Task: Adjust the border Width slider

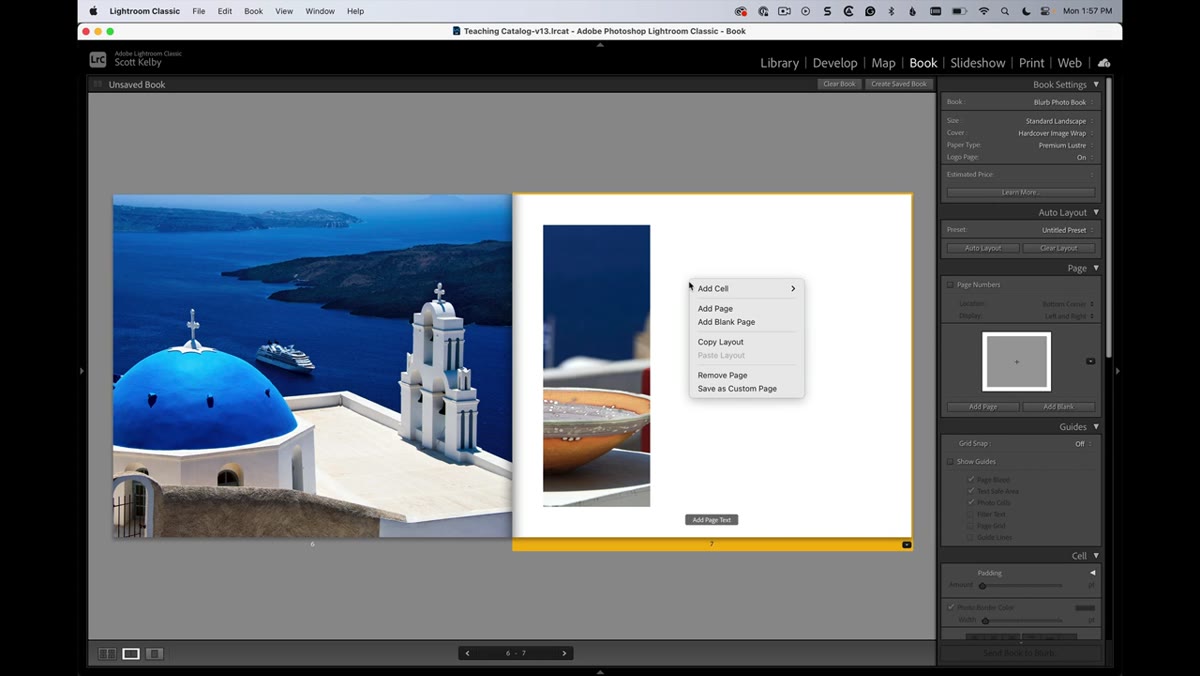Action: [x=985, y=621]
